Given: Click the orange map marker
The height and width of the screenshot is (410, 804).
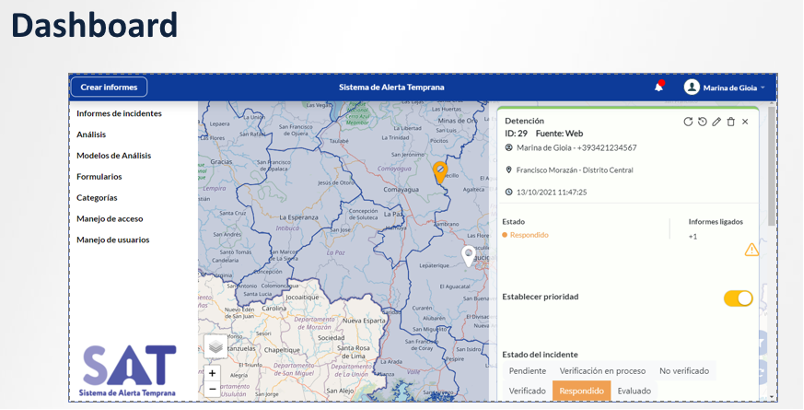Looking at the screenshot, I should 440,171.
